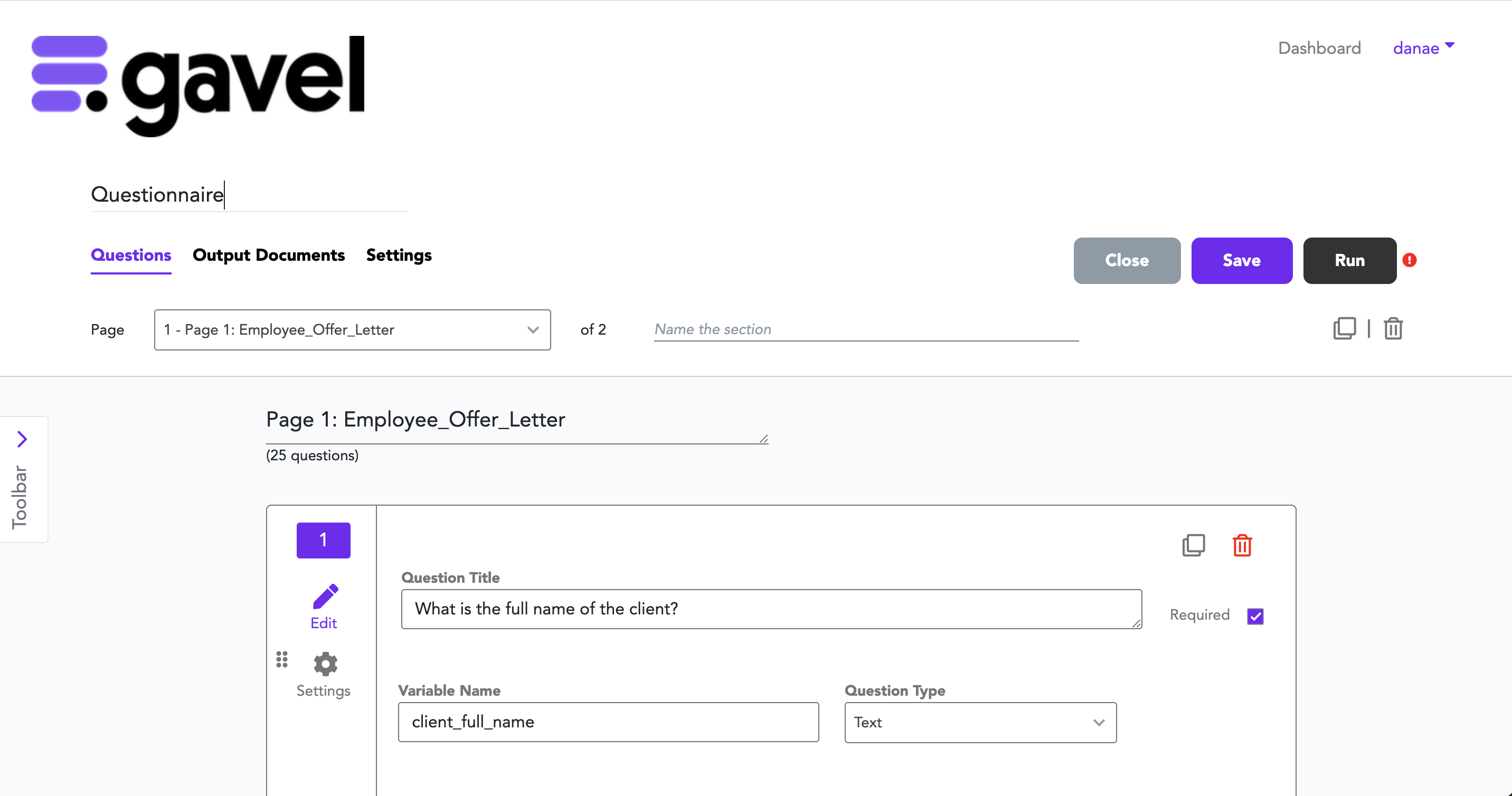This screenshot has width=1512, height=796.
Task: Duplicate question 1 with copy icon
Action: click(x=1193, y=545)
